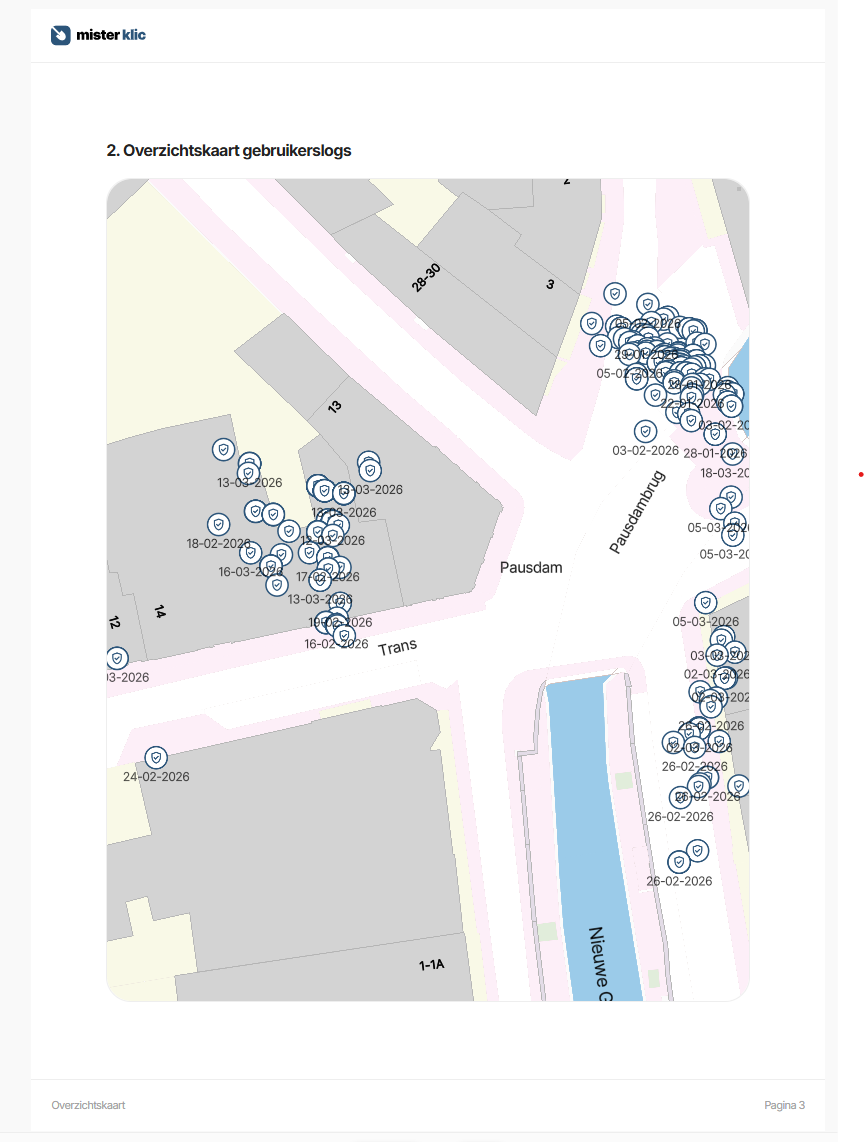The width and height of the screenshot is (865, 1142).
Task: Click the '18-02-2026' date label
Action: (218, 543)
